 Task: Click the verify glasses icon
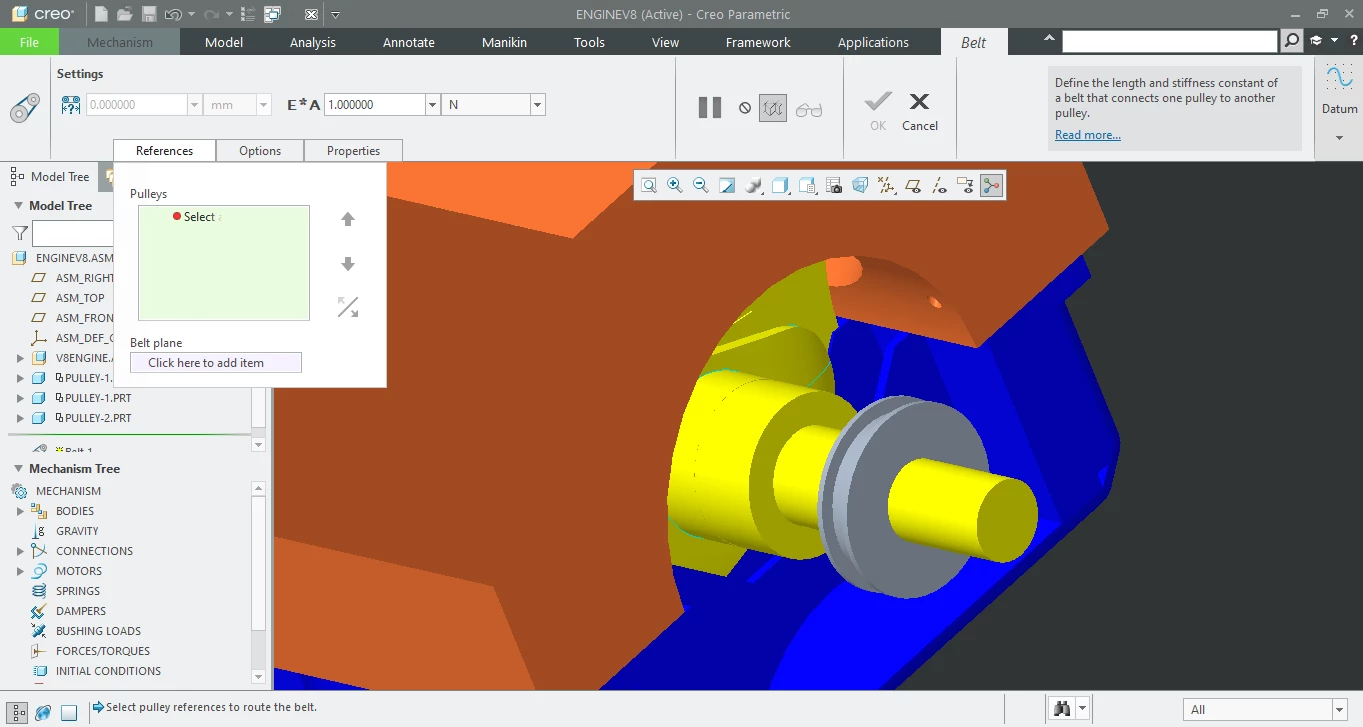[809, 109]
